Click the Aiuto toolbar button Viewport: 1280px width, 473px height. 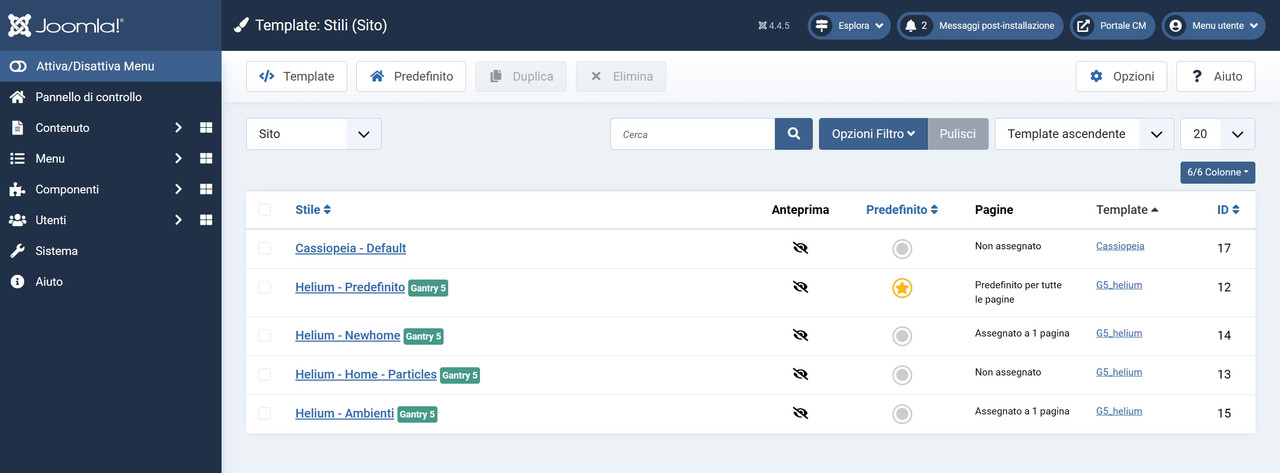pos(1216,76)
